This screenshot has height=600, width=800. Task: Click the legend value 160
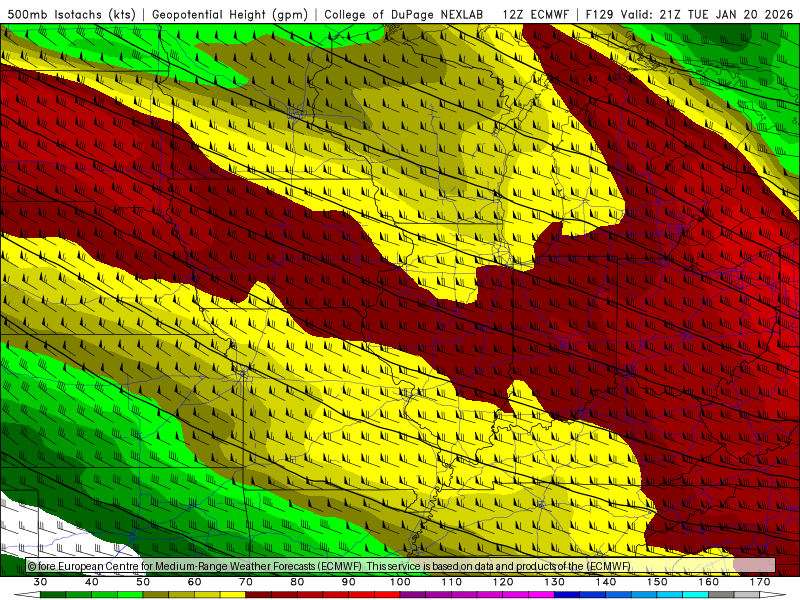(709, 582)
